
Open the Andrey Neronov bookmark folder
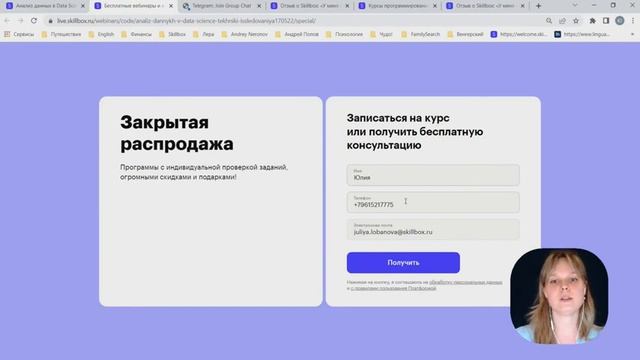244,34
